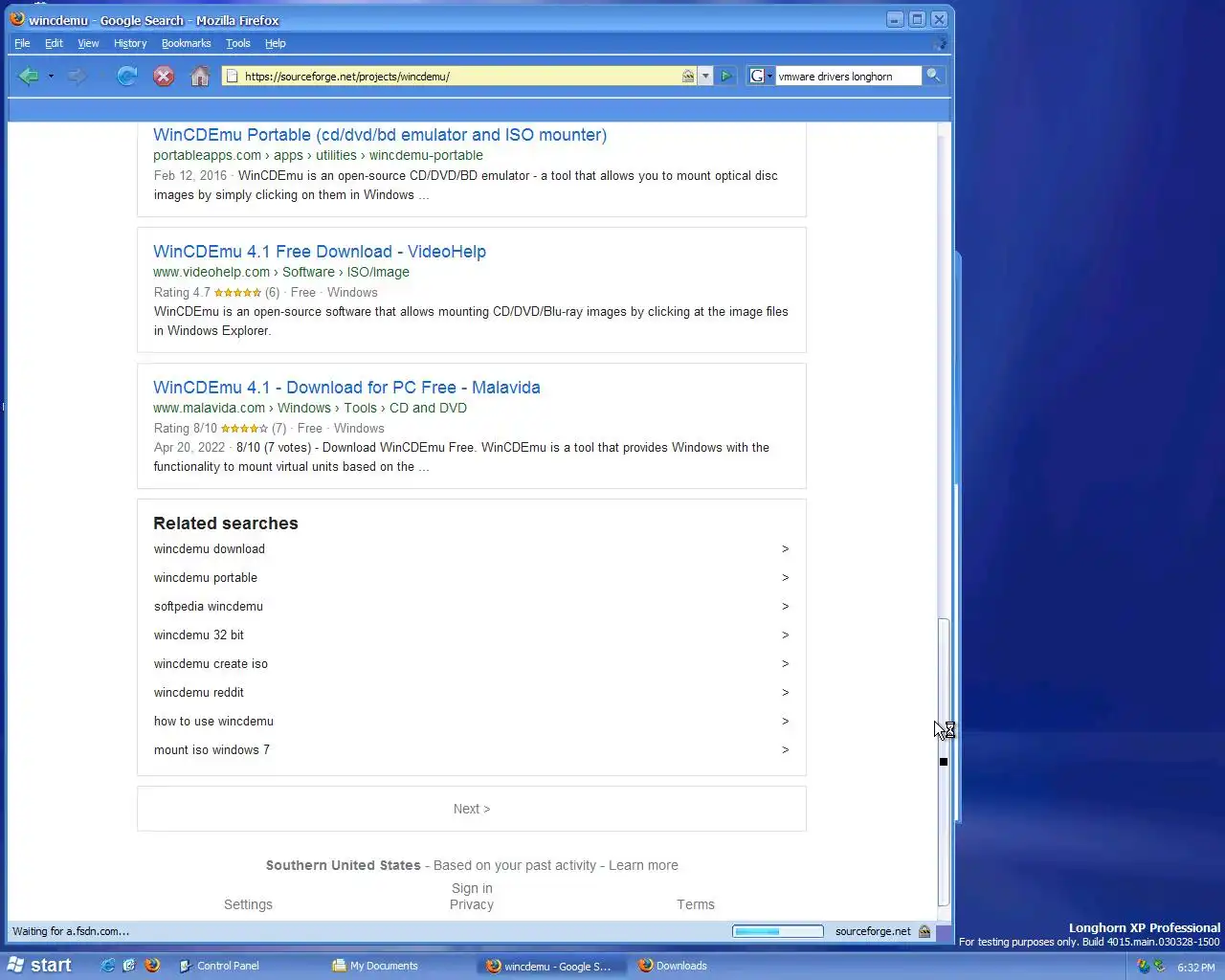Click the Firefox throbber activity icon
The image size is (1225, 980).
pyautogui.click(x=940, y=43)
